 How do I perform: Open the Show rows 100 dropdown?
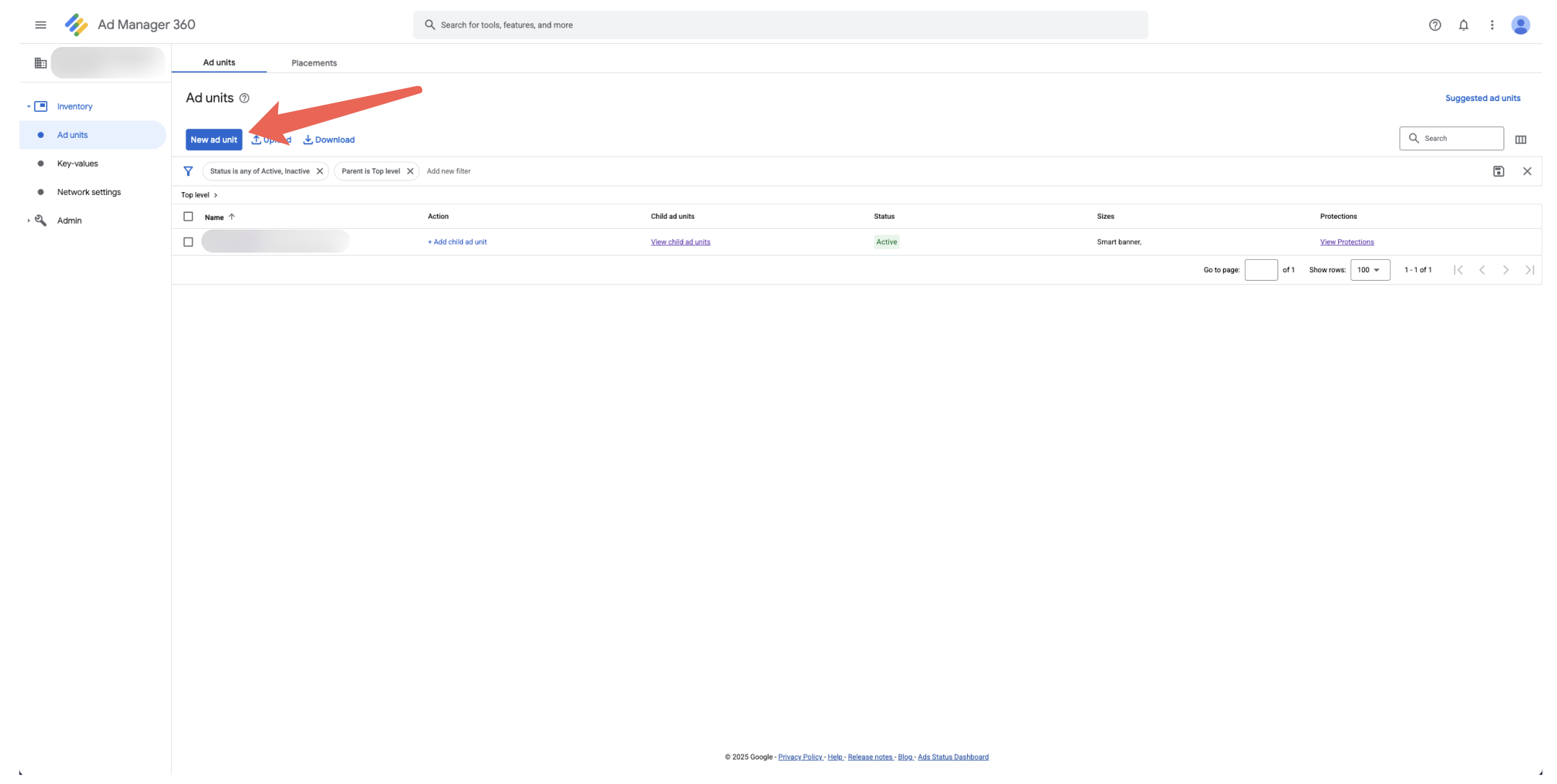[x=1369, y=270]
